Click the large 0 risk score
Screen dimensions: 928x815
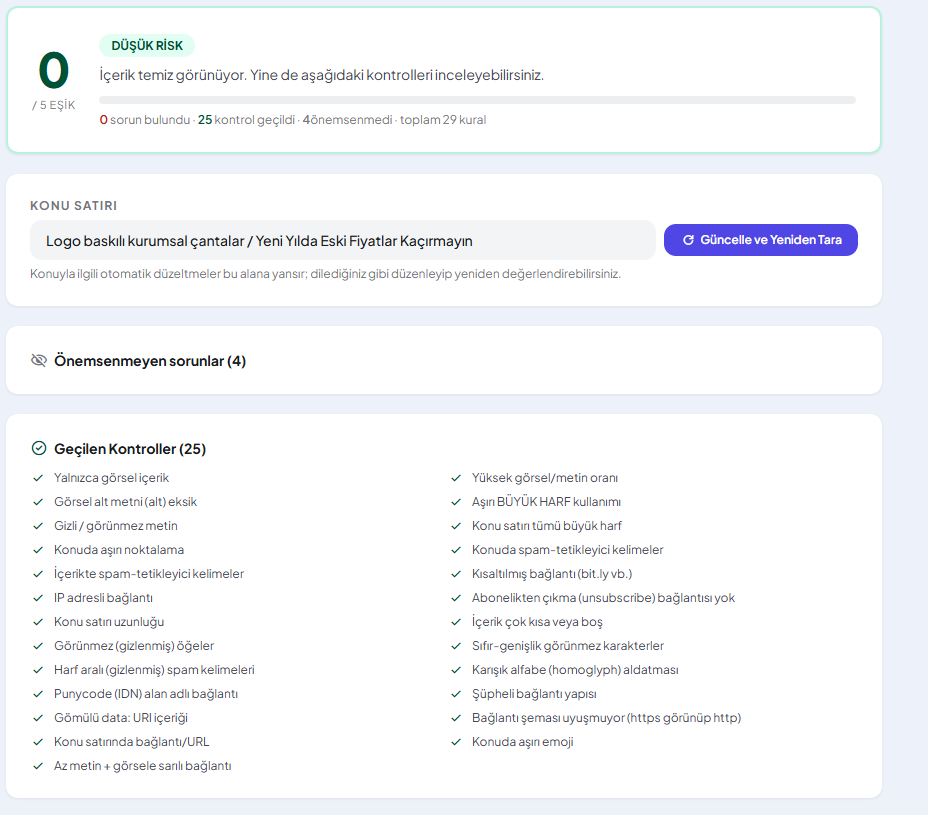click(53, 70)
